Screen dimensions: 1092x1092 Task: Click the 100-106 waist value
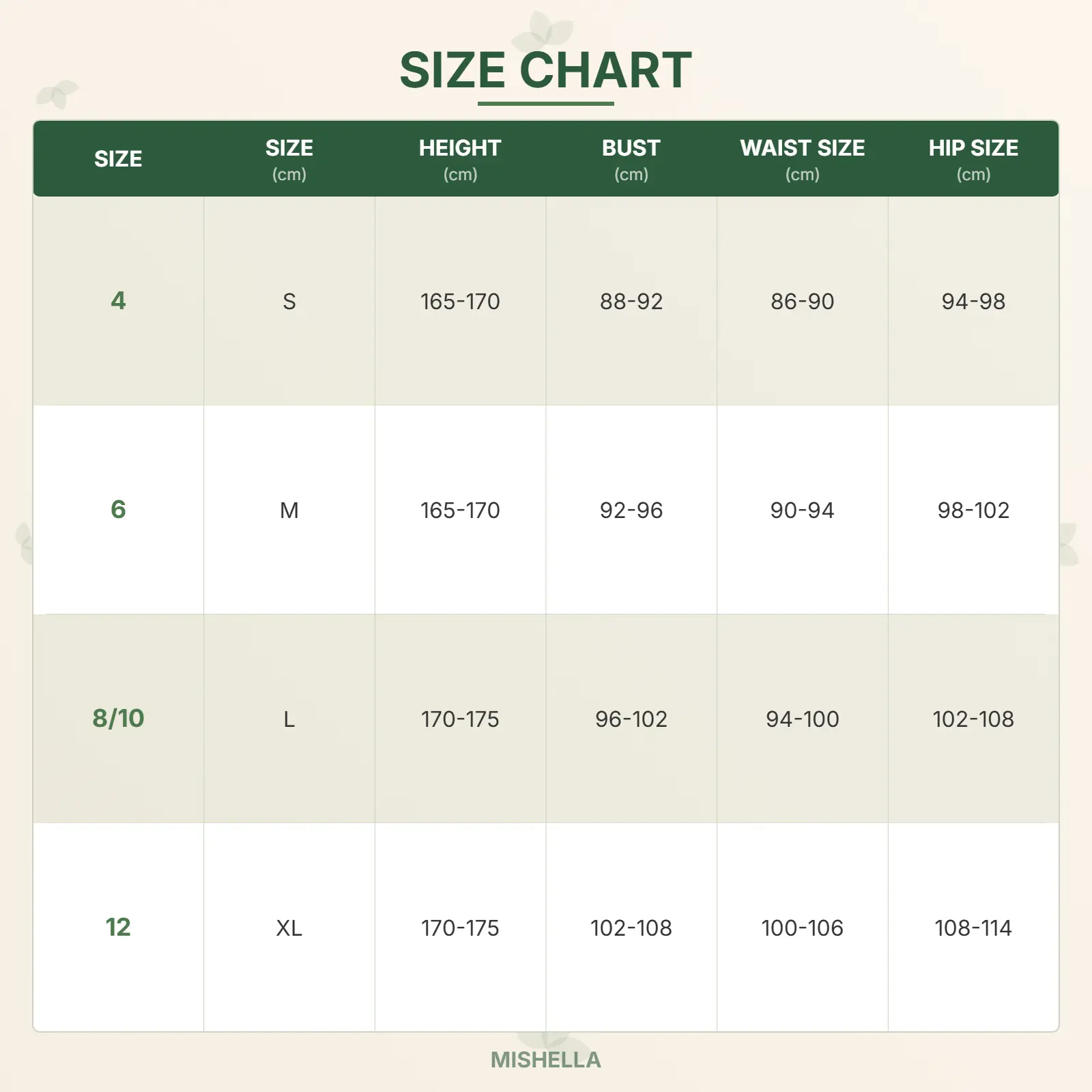pos(802,928)
